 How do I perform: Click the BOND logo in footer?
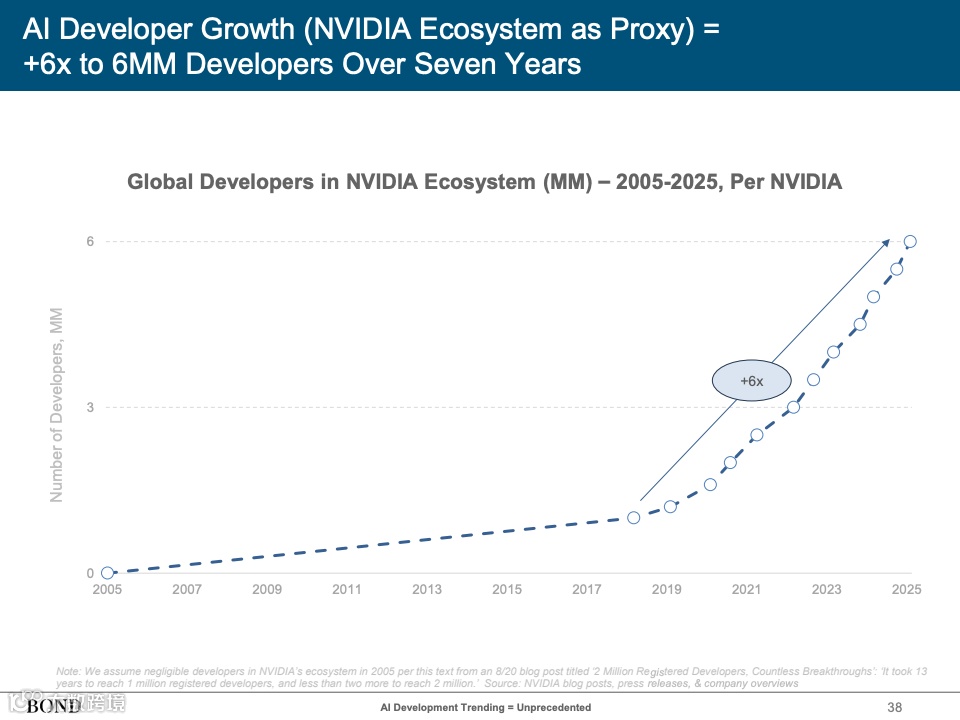tap(54, 706)
